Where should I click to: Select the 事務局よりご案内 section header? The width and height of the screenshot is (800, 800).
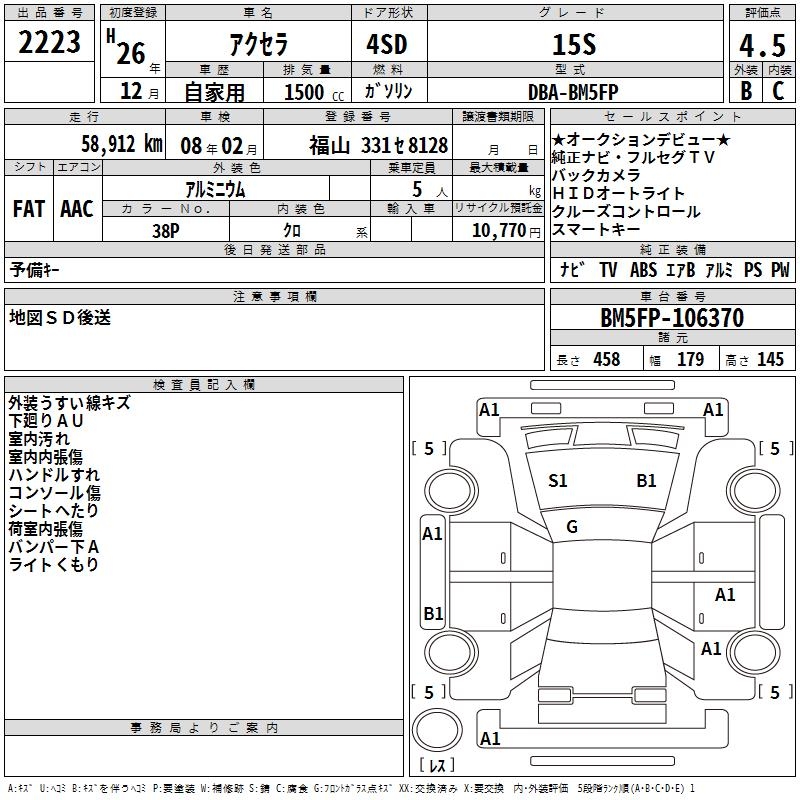pos(204,728)
